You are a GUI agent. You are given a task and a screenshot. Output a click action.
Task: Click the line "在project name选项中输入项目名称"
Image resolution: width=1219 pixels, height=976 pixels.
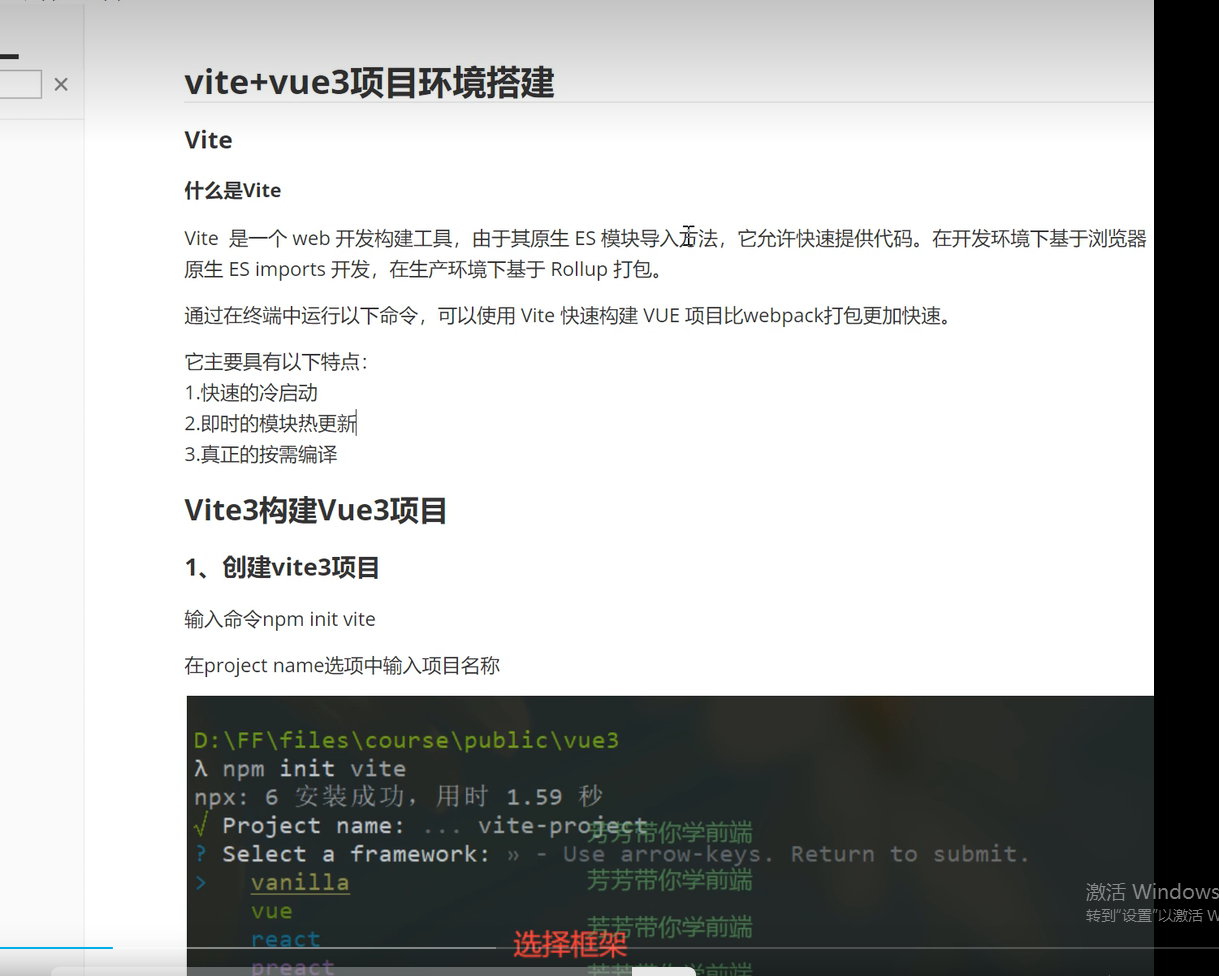pos(342,665)
